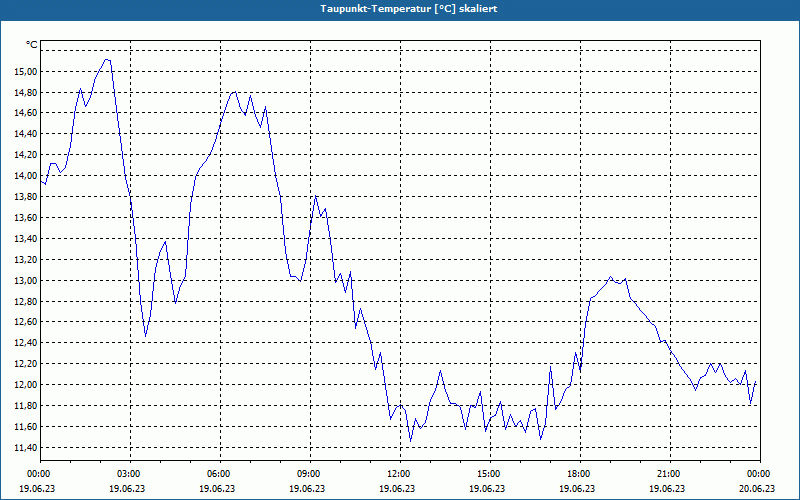Click the '14,00' y-axis tick label
Screen dimensions: 800x500
click(x=26, y=176)
